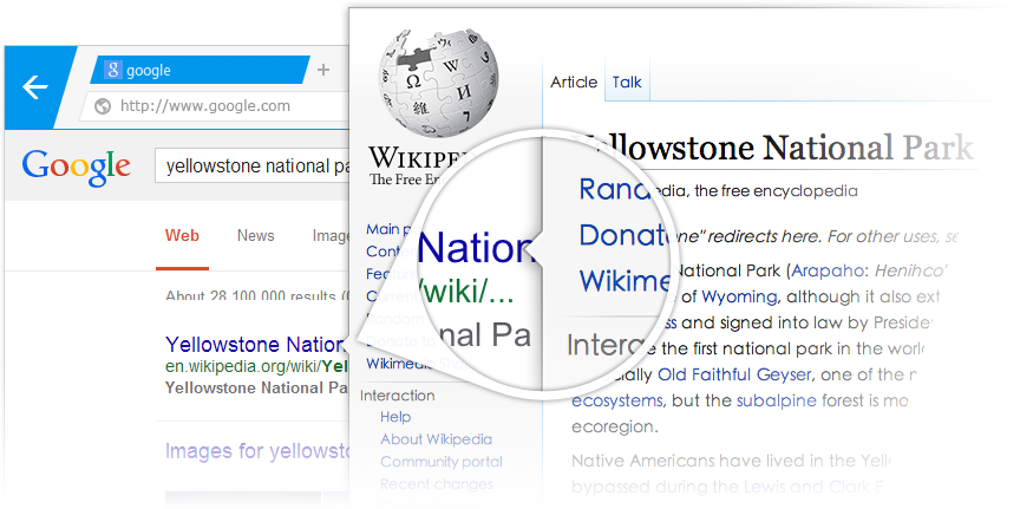The image size is (1020, 509).
Task: Follow the subalpine link in the article
Action: [x=776, y=401]
